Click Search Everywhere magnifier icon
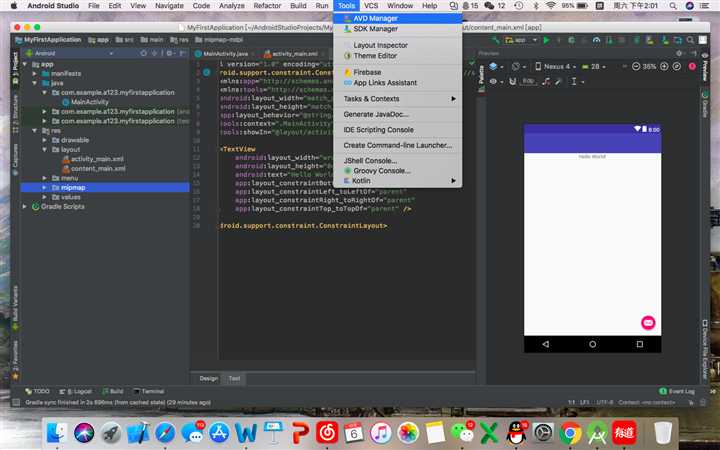The image size is (720, 450). pos(690,40)
